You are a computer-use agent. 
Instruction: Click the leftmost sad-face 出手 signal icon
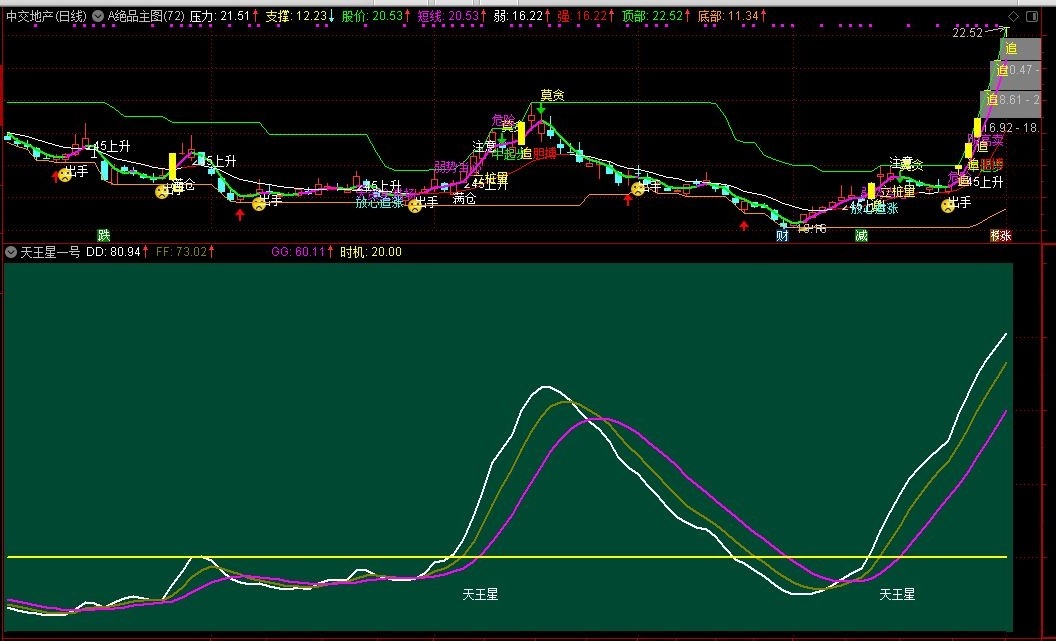point(65,175)
